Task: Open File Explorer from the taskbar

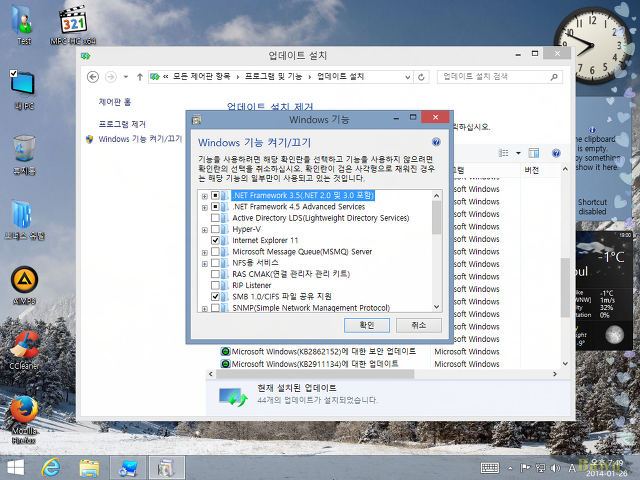Action: pyautogui.click(x=89, y=468)
